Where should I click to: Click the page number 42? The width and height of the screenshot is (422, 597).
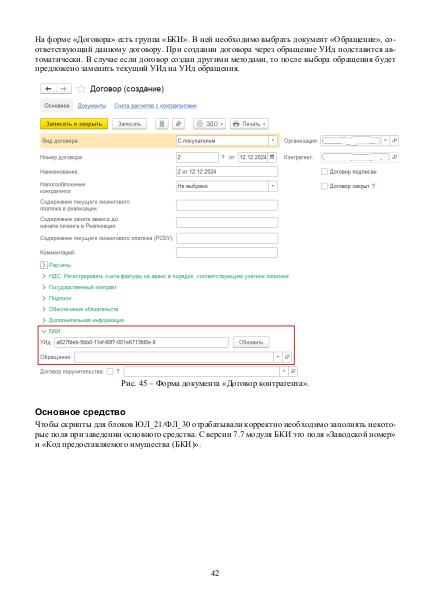click(215, 573)
